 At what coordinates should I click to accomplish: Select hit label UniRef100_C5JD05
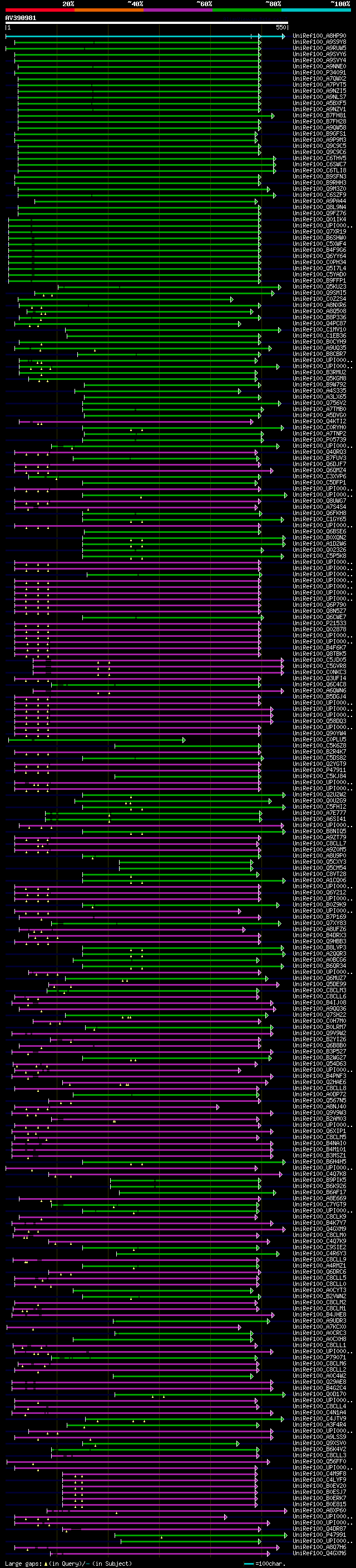coord(319,660)
